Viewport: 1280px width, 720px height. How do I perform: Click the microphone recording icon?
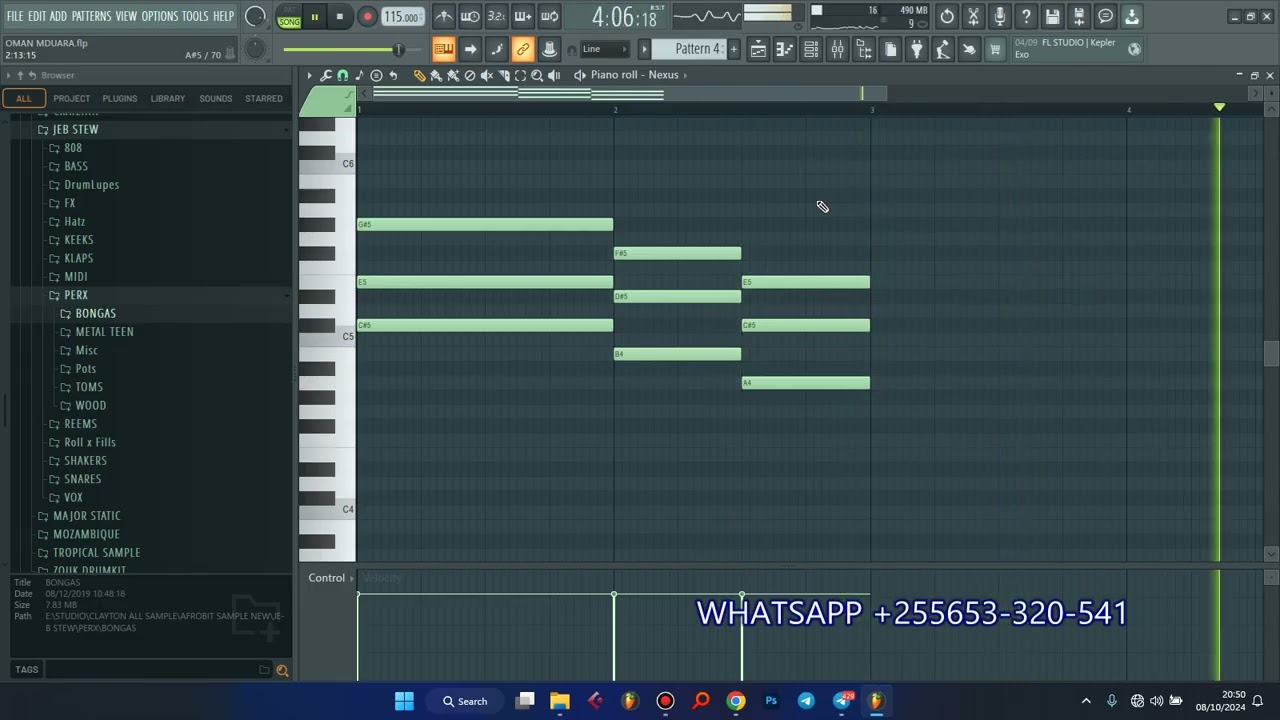999,16
